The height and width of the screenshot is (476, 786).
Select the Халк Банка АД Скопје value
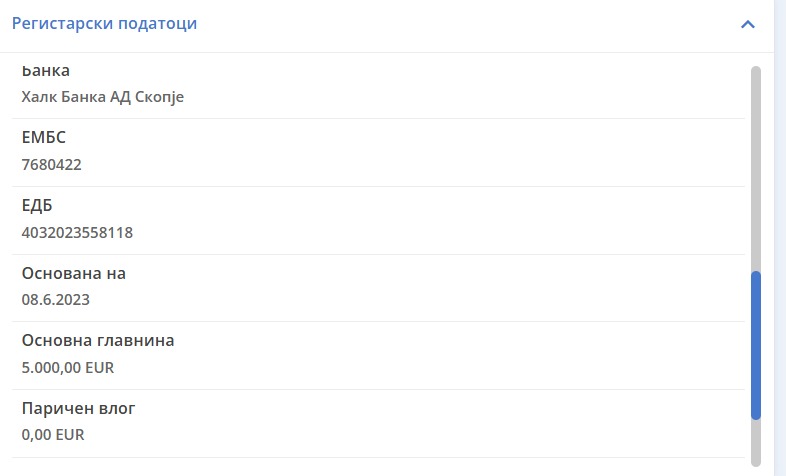103,97
